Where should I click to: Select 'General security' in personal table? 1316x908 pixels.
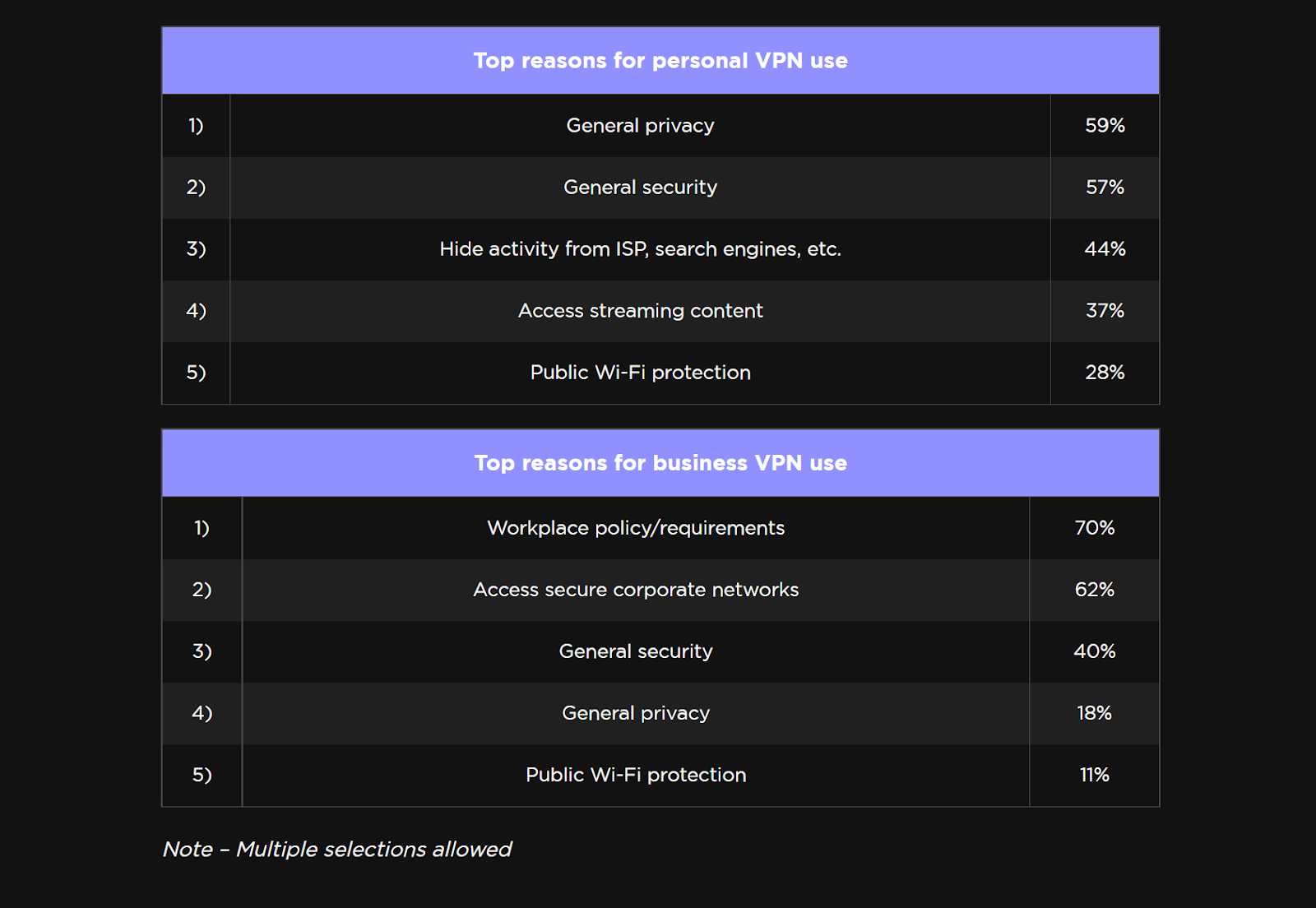click(640, 188)
